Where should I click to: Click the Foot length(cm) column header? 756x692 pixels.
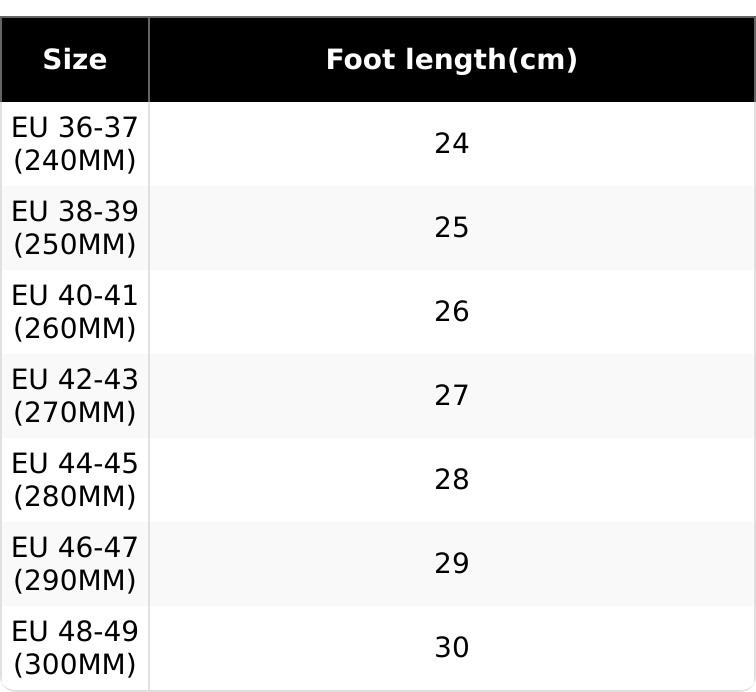click(x=452, y=60)
